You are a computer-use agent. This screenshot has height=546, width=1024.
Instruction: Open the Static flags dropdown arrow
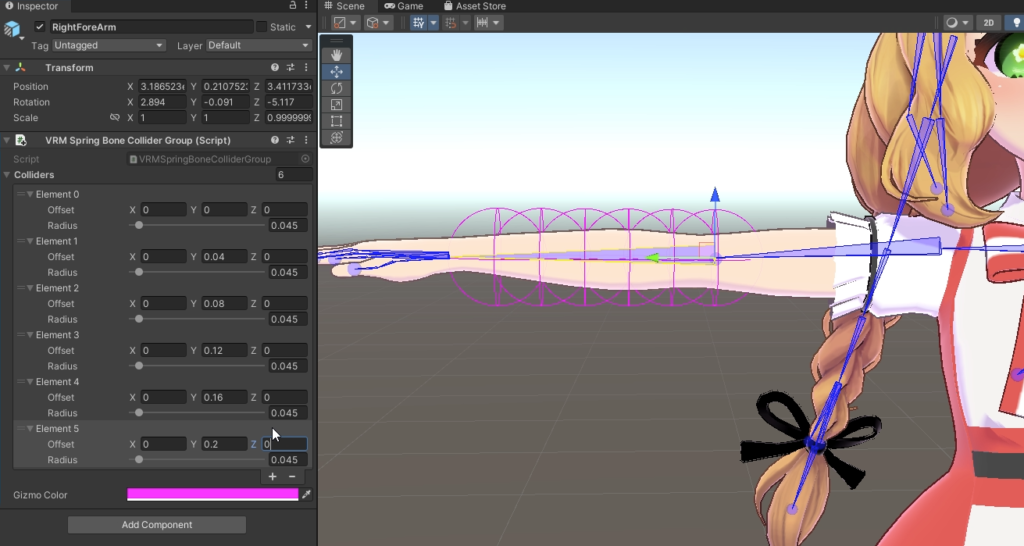click(x=308, y=27)
